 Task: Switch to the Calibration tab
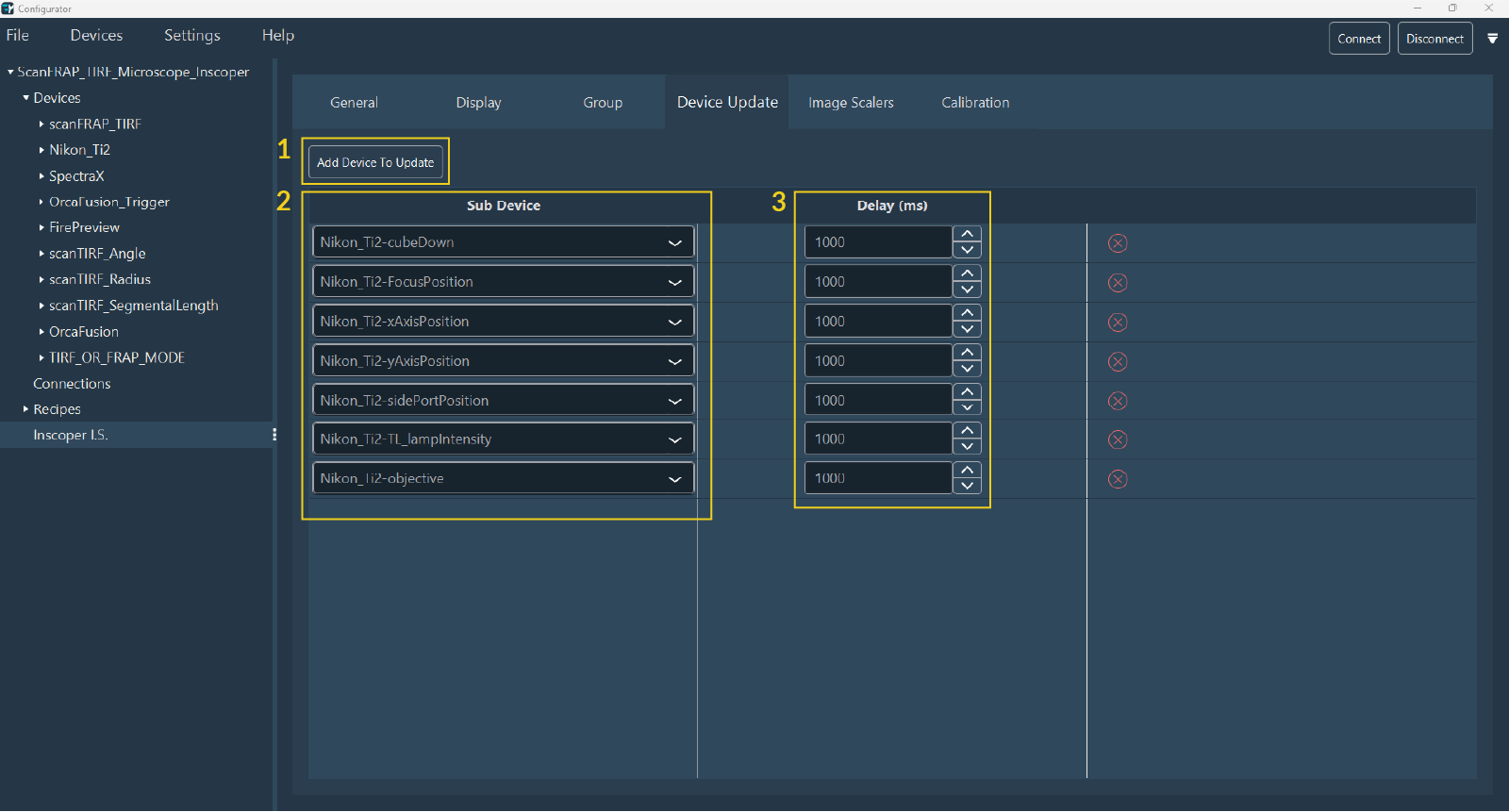tap(975, 103)
